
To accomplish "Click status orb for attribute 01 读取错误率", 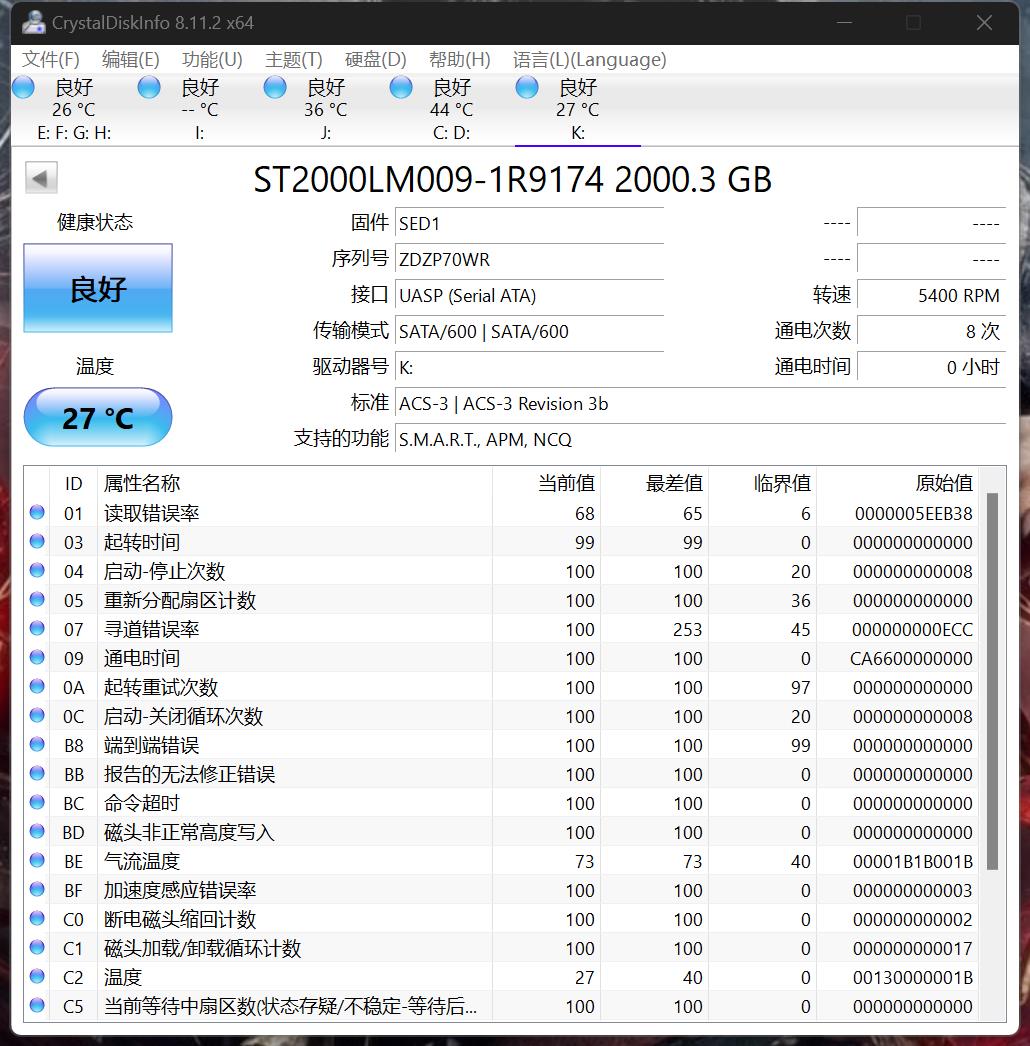I will tap(37, 512).
